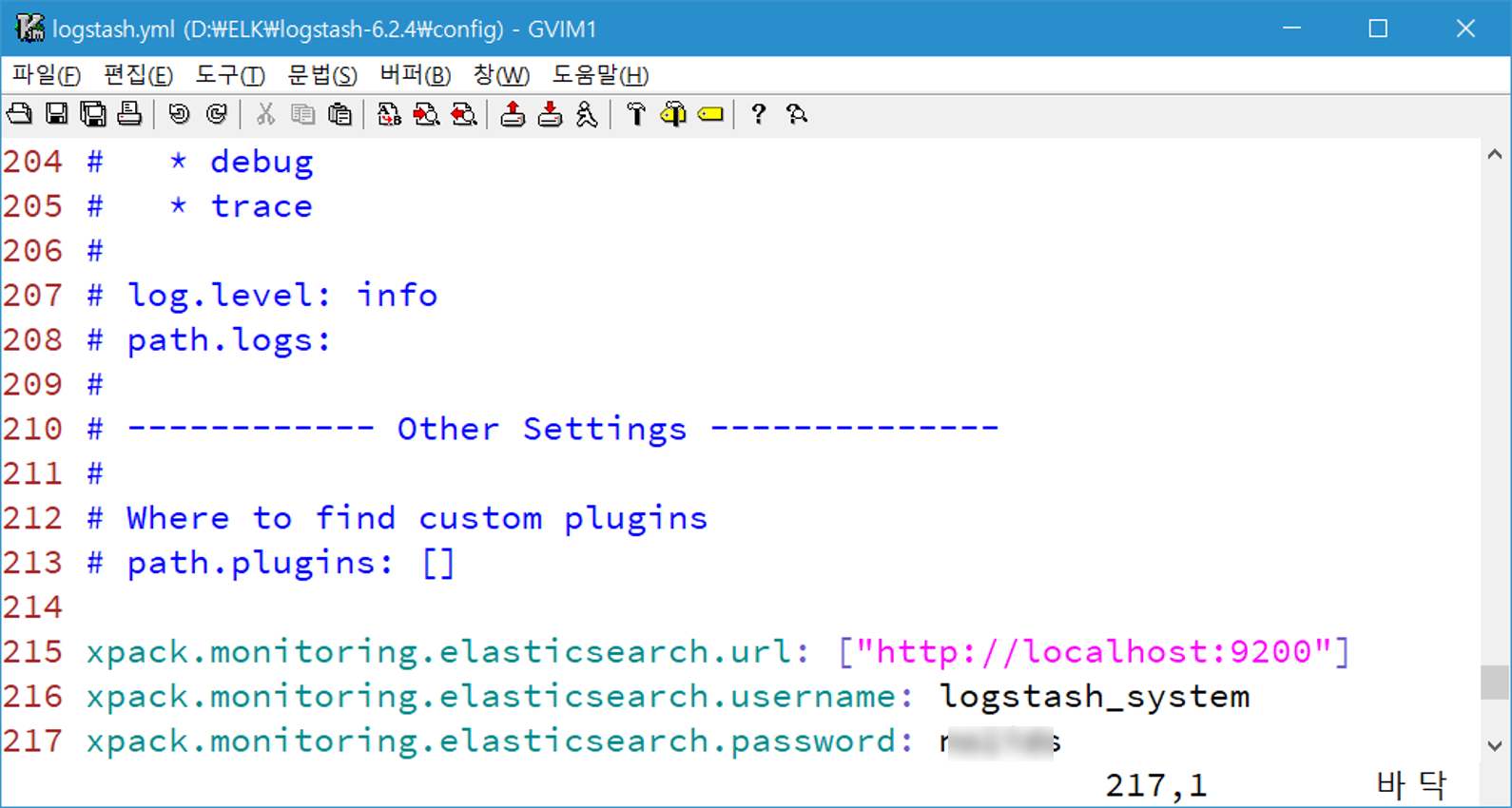
Task: Place cursor on 'debug' at line 204
Action: [262, 162]
